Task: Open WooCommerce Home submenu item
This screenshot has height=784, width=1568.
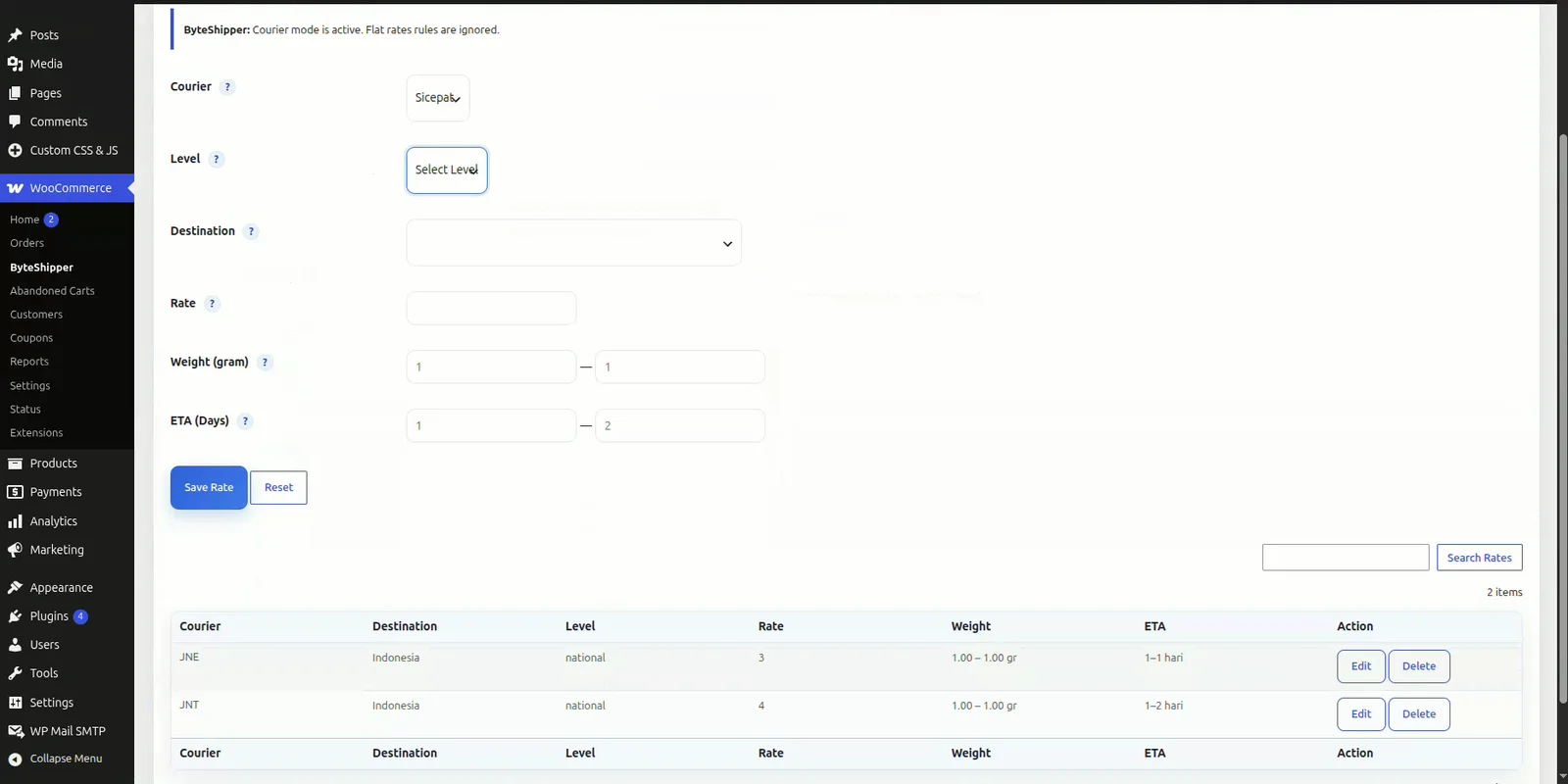Action: pyautogui.click(x=24, y=220)
